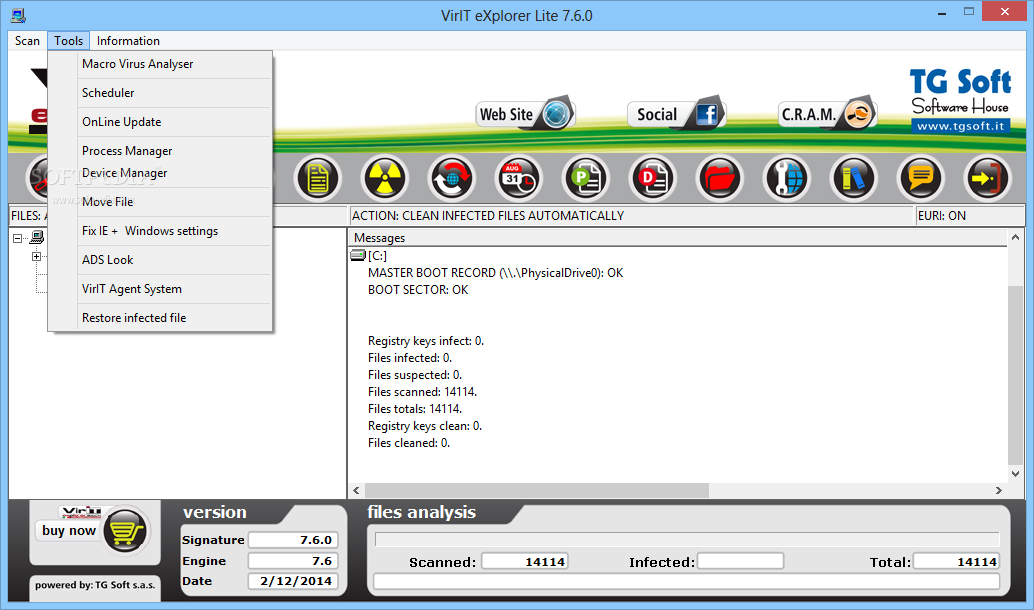Click the green P document icon
The width and height of the screenshot is (1034, 610).
pos(586,178)
